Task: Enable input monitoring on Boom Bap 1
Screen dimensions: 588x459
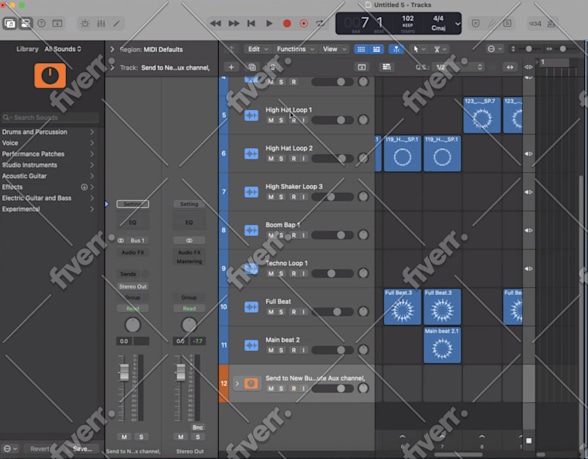Action: (x=304, y=235)
